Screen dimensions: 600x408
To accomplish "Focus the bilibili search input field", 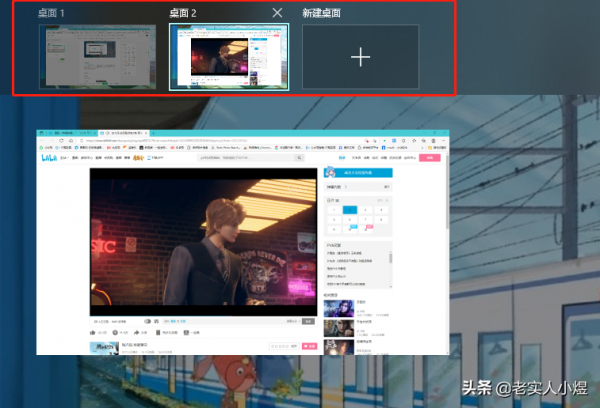I will tap(246, 158).
